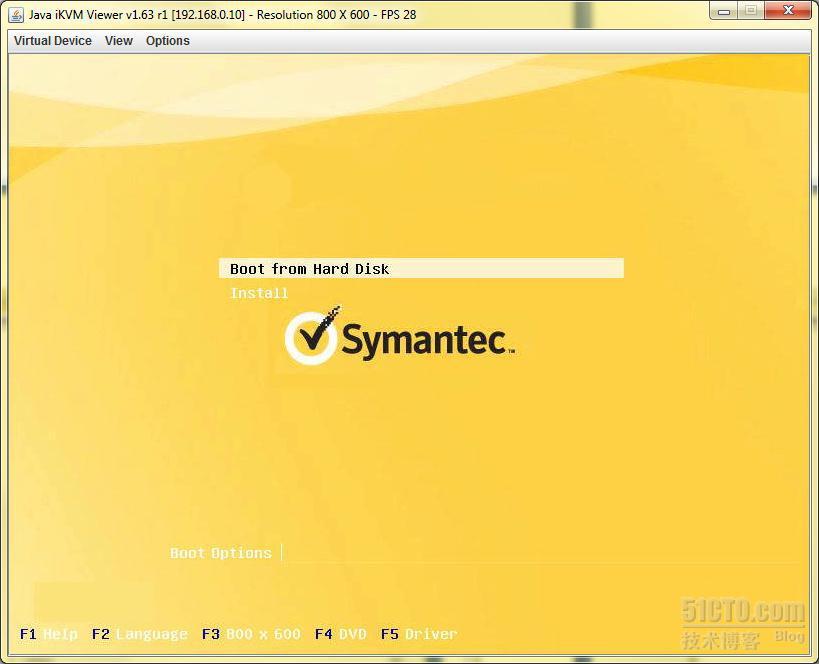Select F5 Driver option
This screenshot has width=819, height=664.
pyautogui.click(x=419, y=634)
